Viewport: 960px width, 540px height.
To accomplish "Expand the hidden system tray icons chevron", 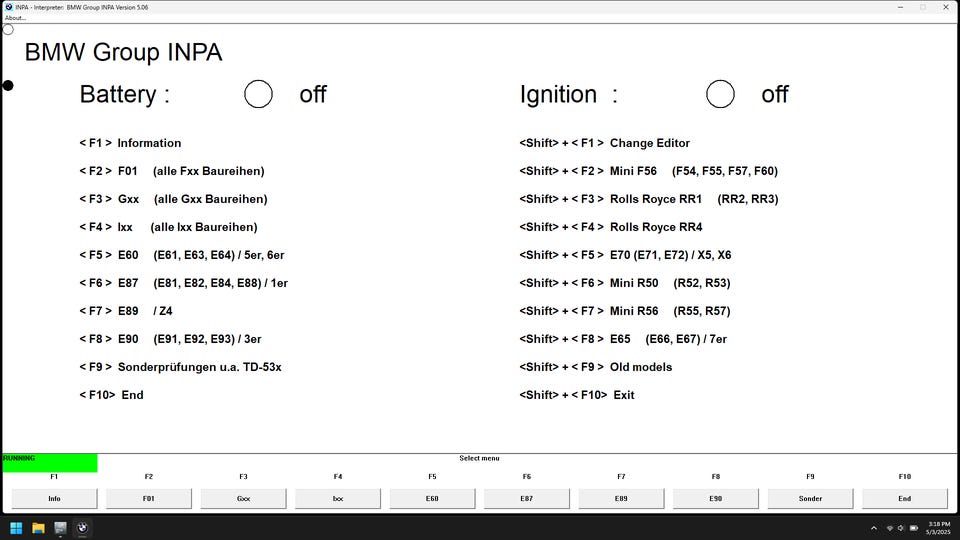I will coord(874,528).
